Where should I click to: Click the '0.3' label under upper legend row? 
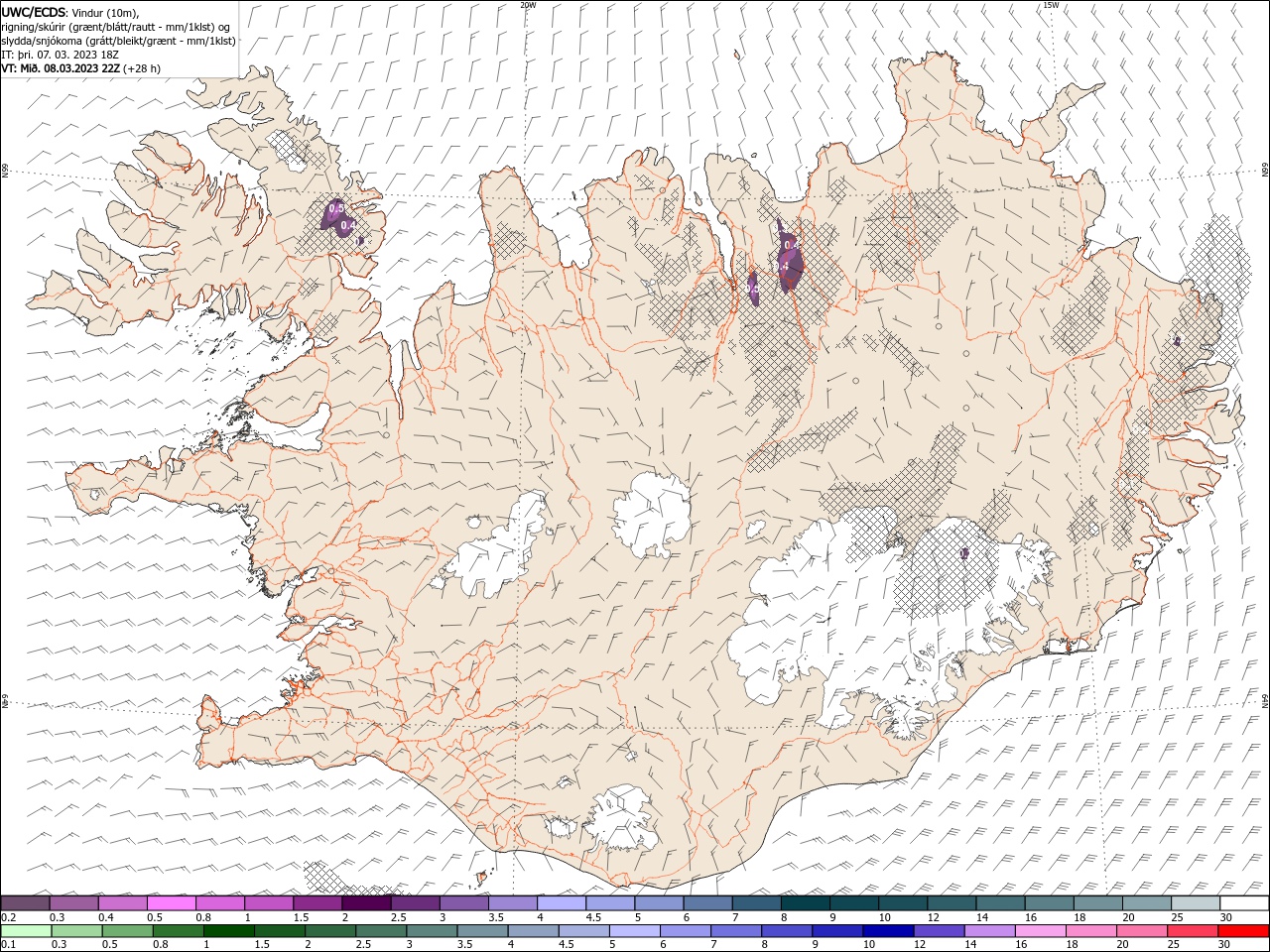59,917
